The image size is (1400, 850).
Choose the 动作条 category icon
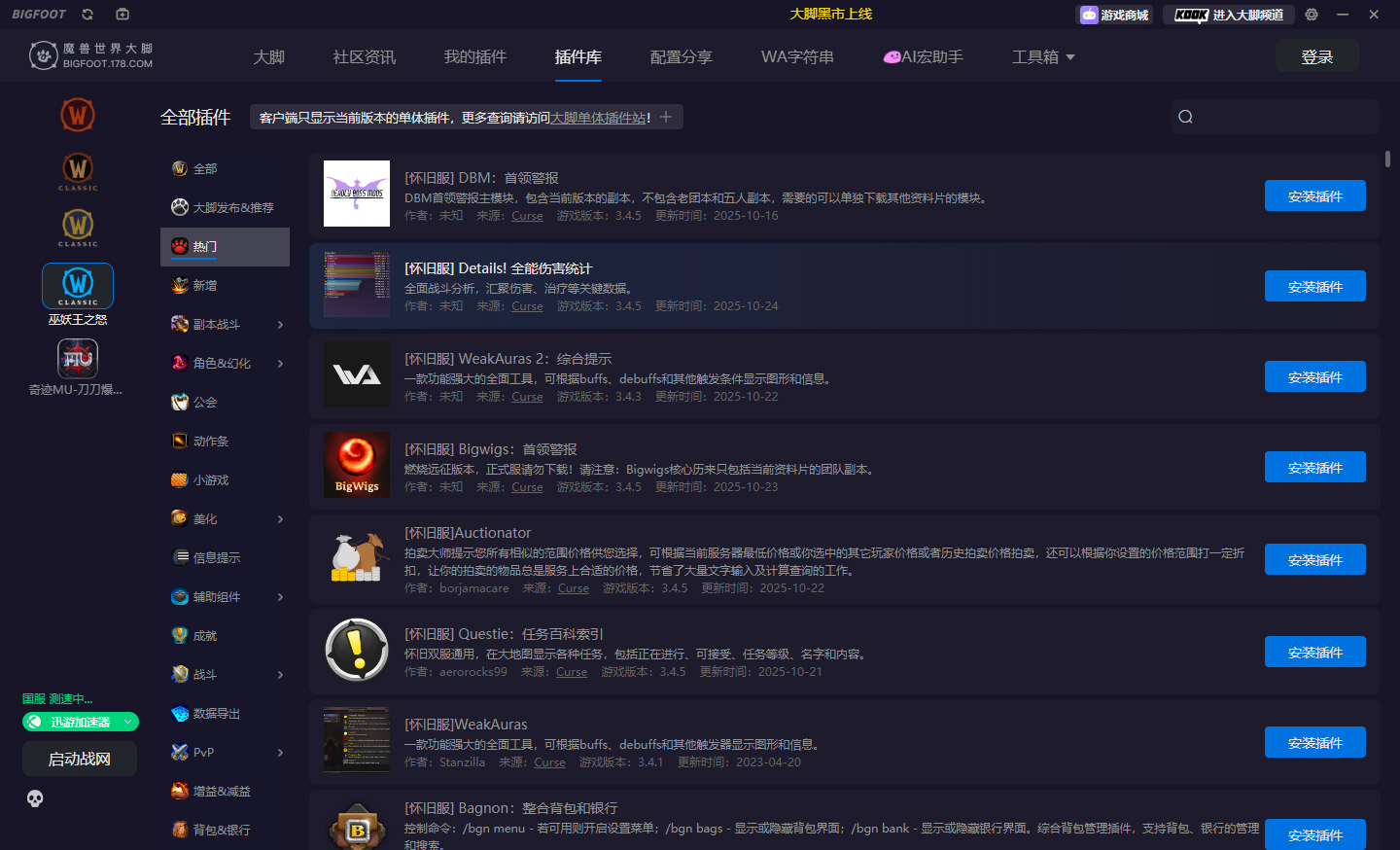(x=180, y=441)
